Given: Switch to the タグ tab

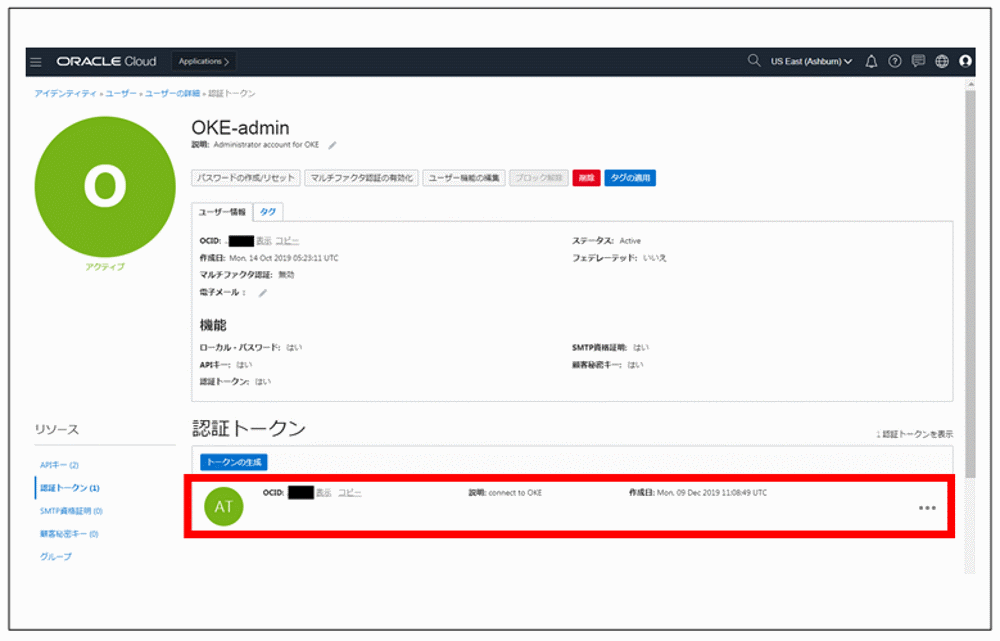Looking at the screenshot, I should (x=267, y=212).
